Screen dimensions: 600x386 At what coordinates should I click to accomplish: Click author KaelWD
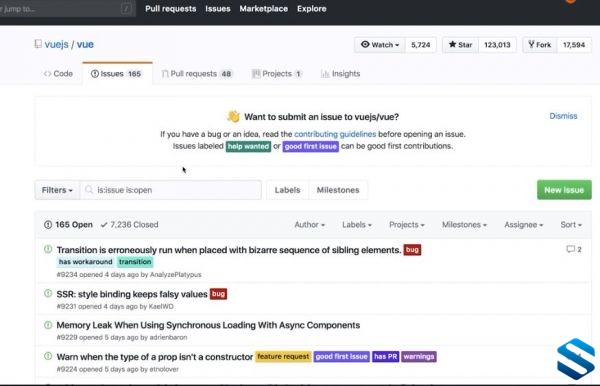coord(161,306)
